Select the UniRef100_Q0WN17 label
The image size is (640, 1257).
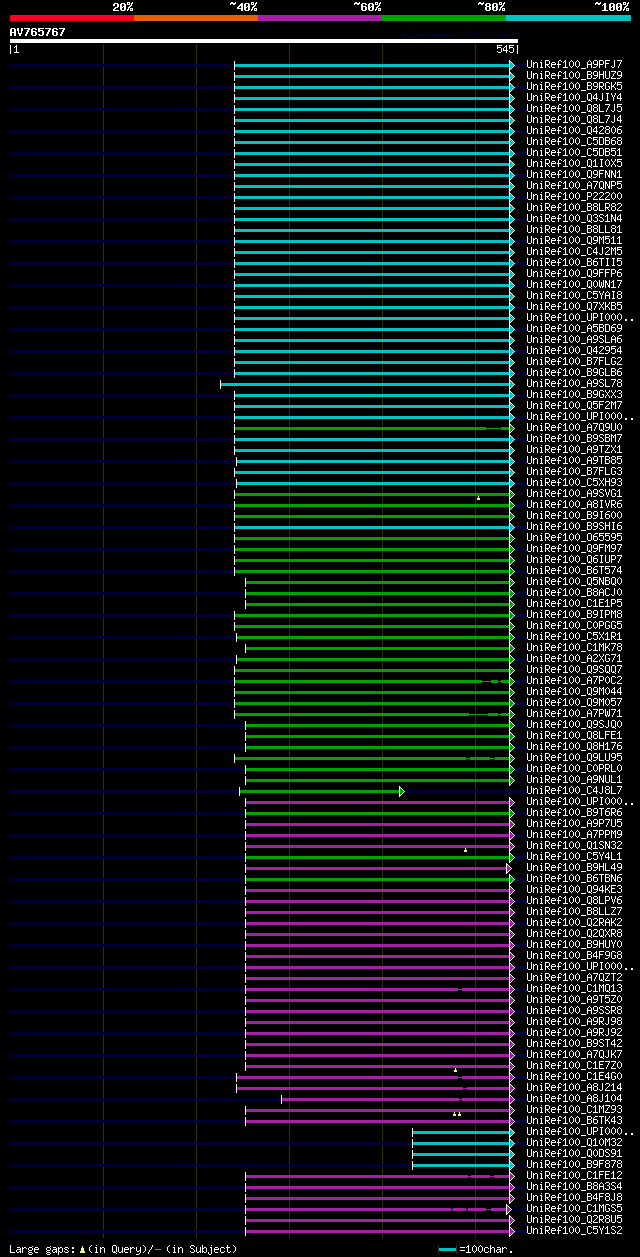coord(574,284)
